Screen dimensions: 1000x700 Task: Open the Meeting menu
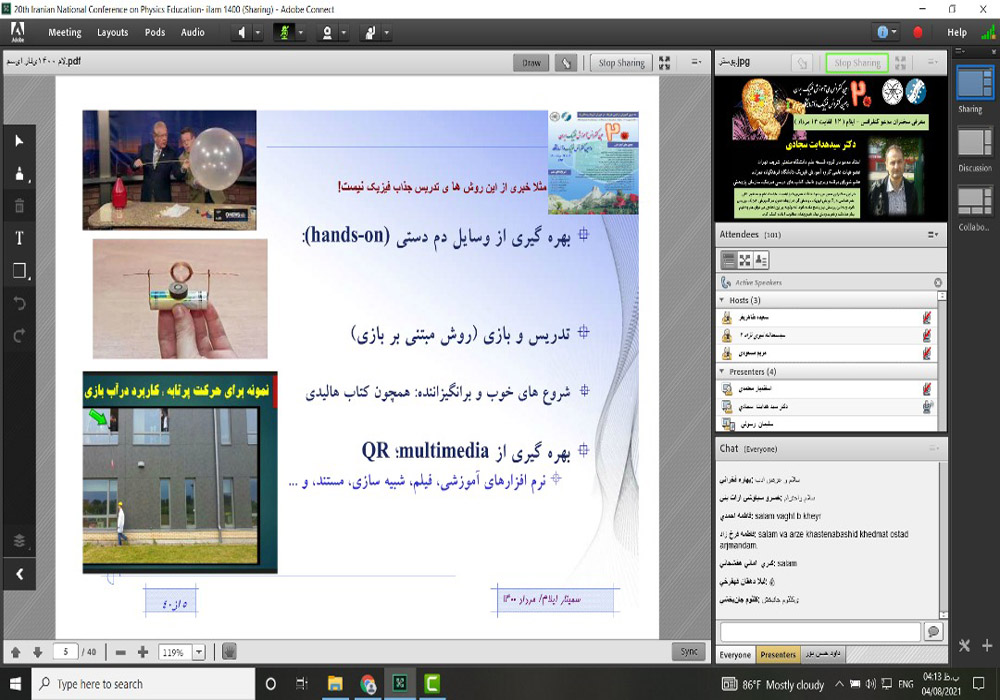tap(65, 32)
